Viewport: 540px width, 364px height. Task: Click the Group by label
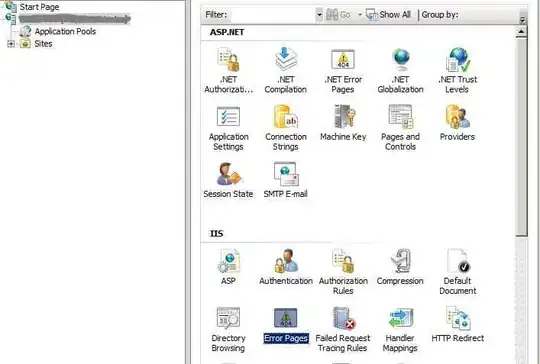click(x=440, y=15)
